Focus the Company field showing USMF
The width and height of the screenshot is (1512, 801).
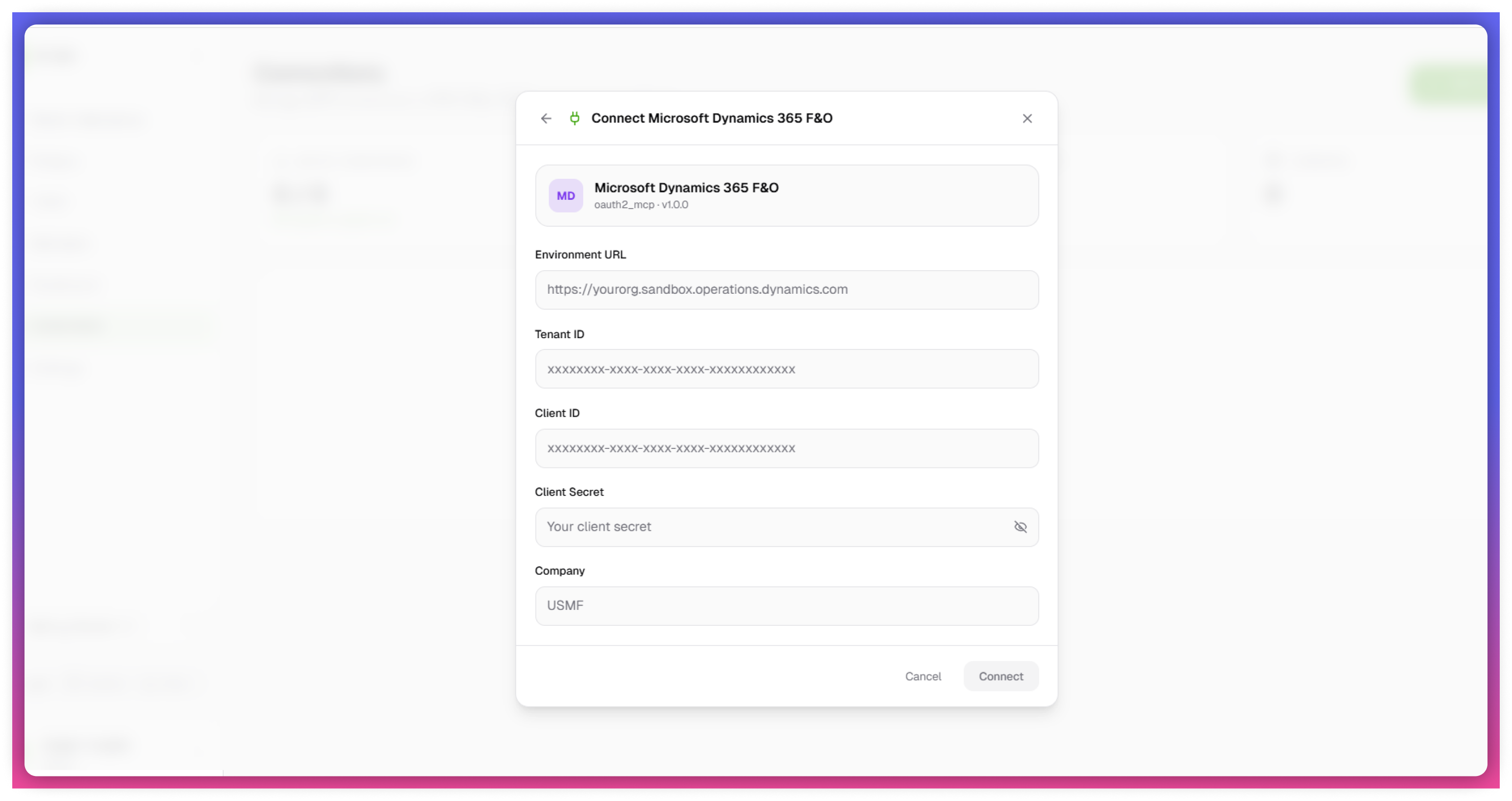pyautogui.click(x=786, y=605)
